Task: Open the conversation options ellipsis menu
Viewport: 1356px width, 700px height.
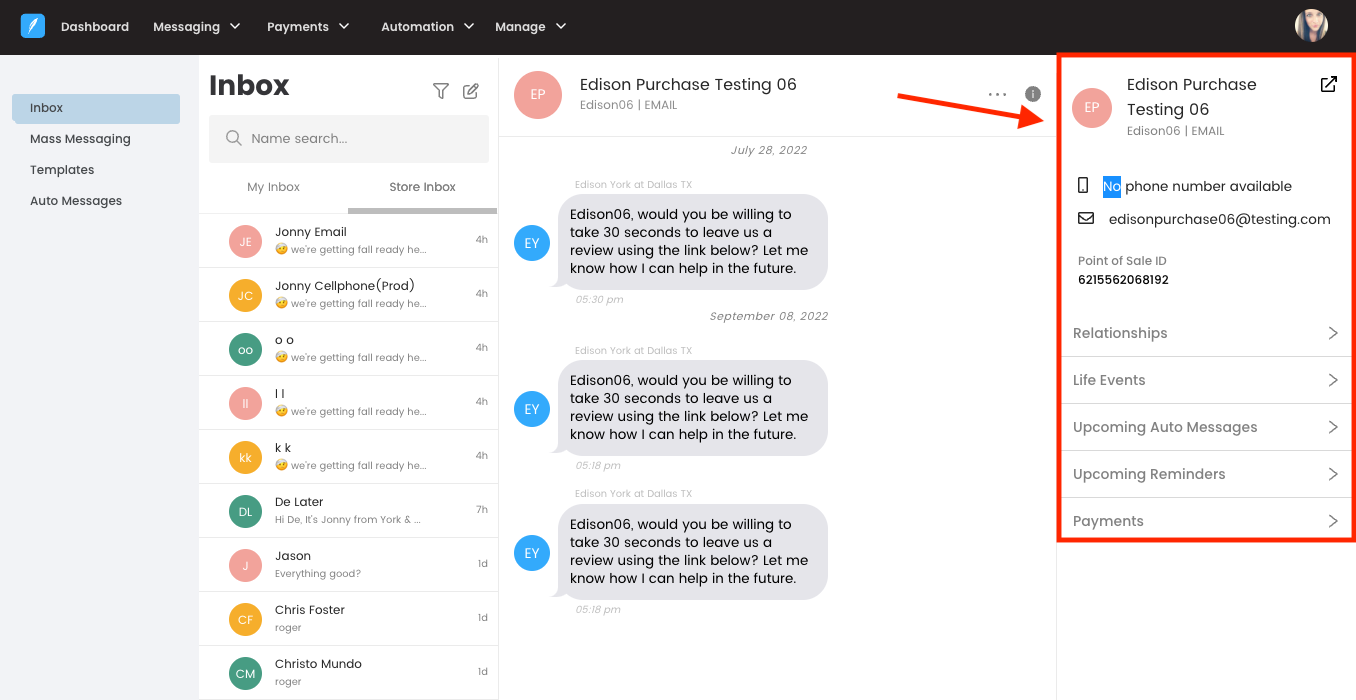Action: click(x=997, y=93)
